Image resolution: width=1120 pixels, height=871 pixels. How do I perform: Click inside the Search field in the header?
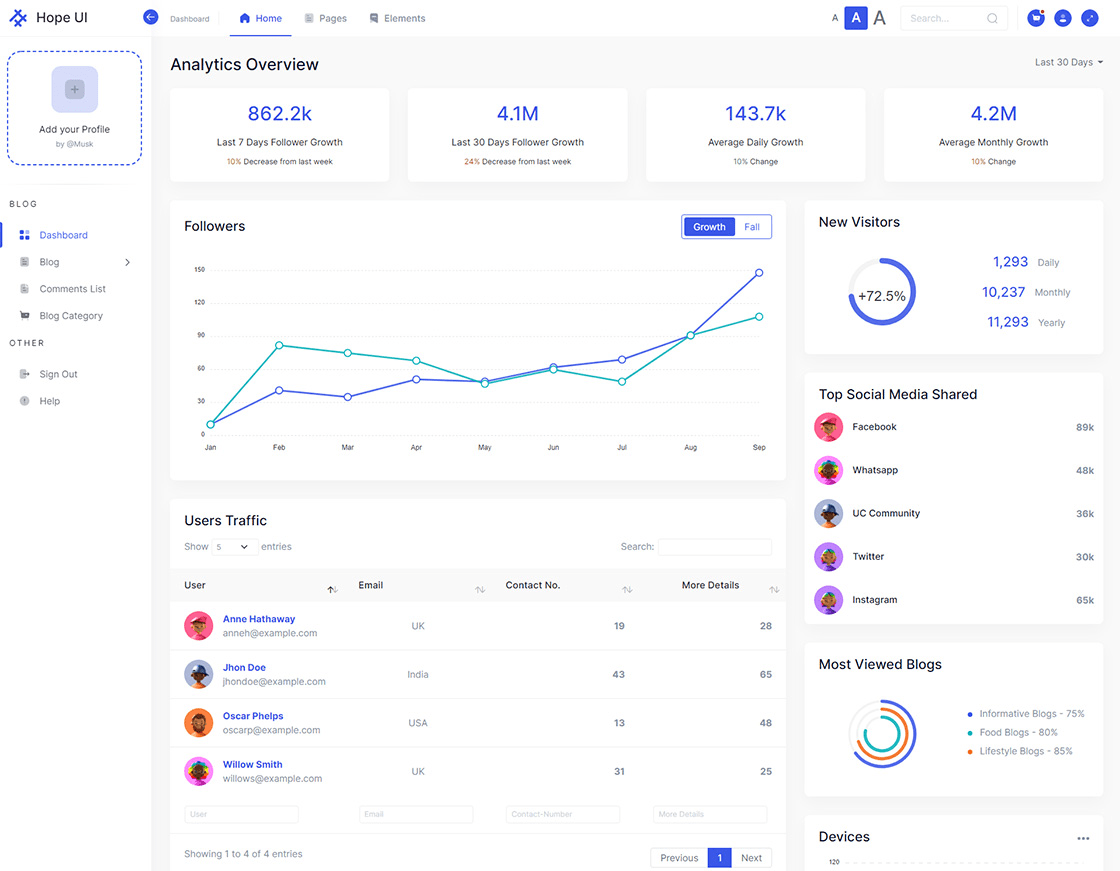coord(950,17)
